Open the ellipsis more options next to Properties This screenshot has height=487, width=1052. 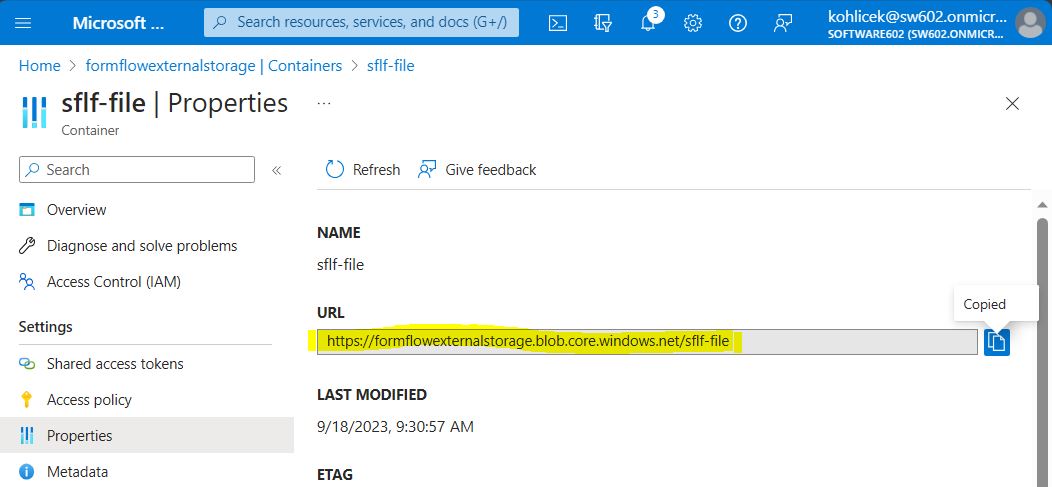coord(323,103)
